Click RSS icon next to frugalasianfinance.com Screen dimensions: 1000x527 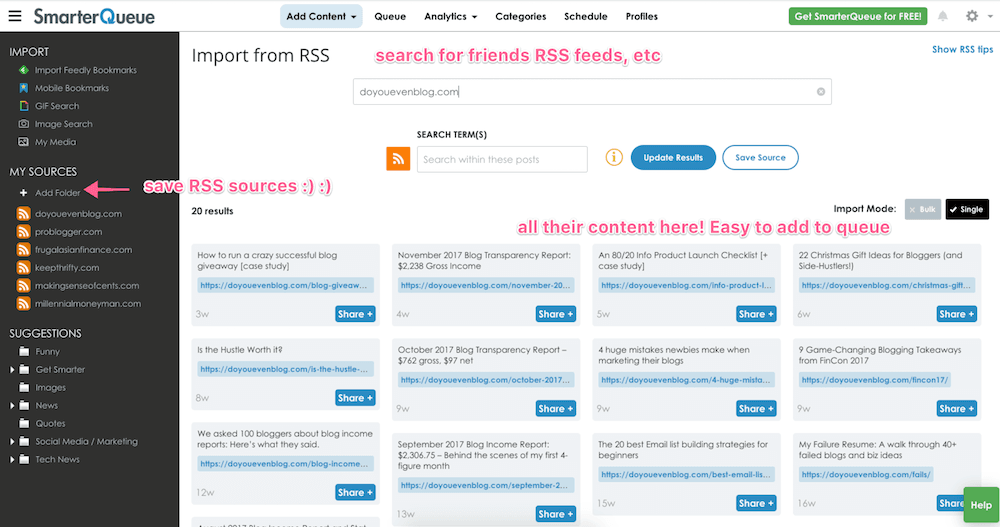(24, 249)
